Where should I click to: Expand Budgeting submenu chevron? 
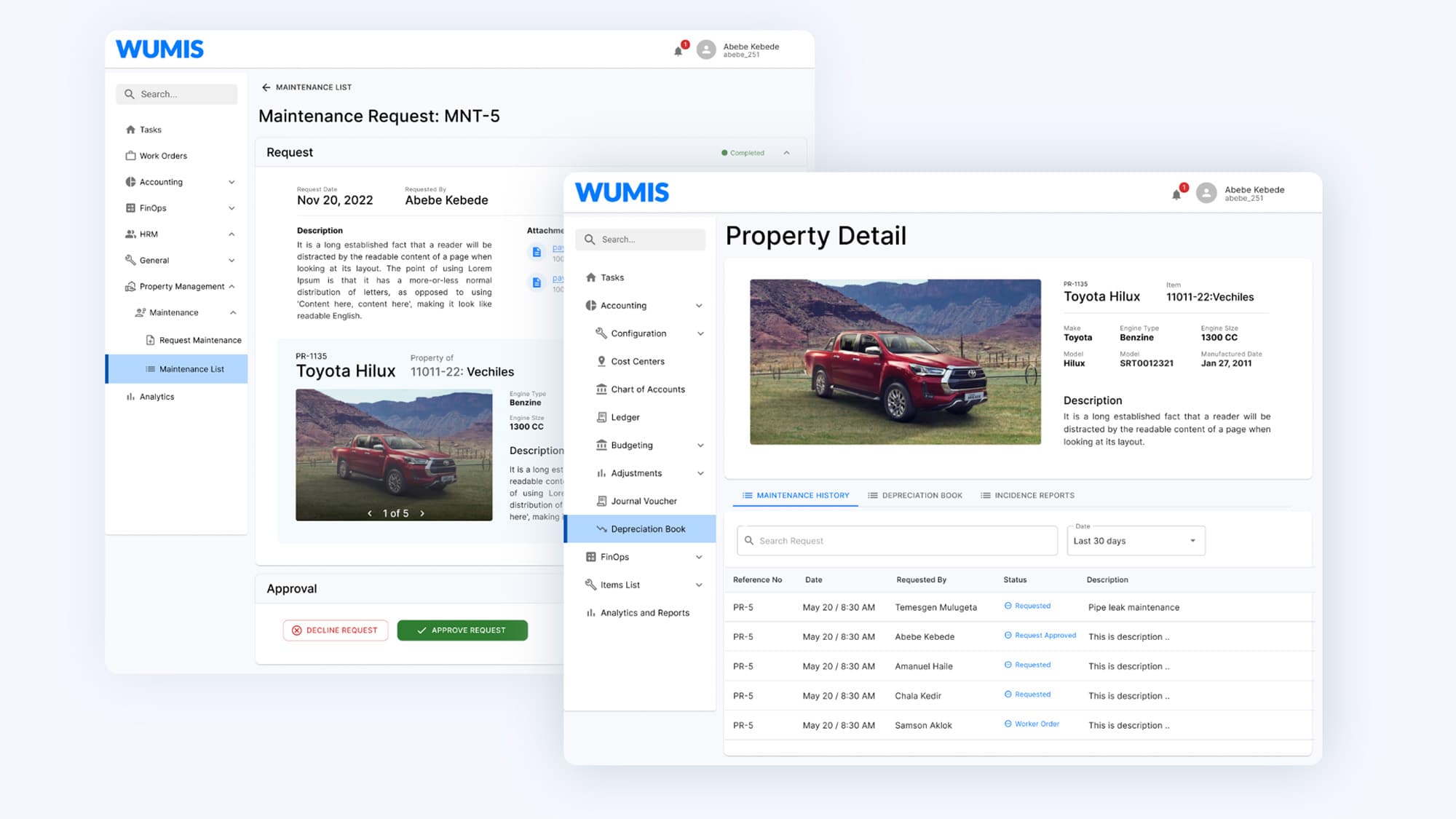click(700, 446)
